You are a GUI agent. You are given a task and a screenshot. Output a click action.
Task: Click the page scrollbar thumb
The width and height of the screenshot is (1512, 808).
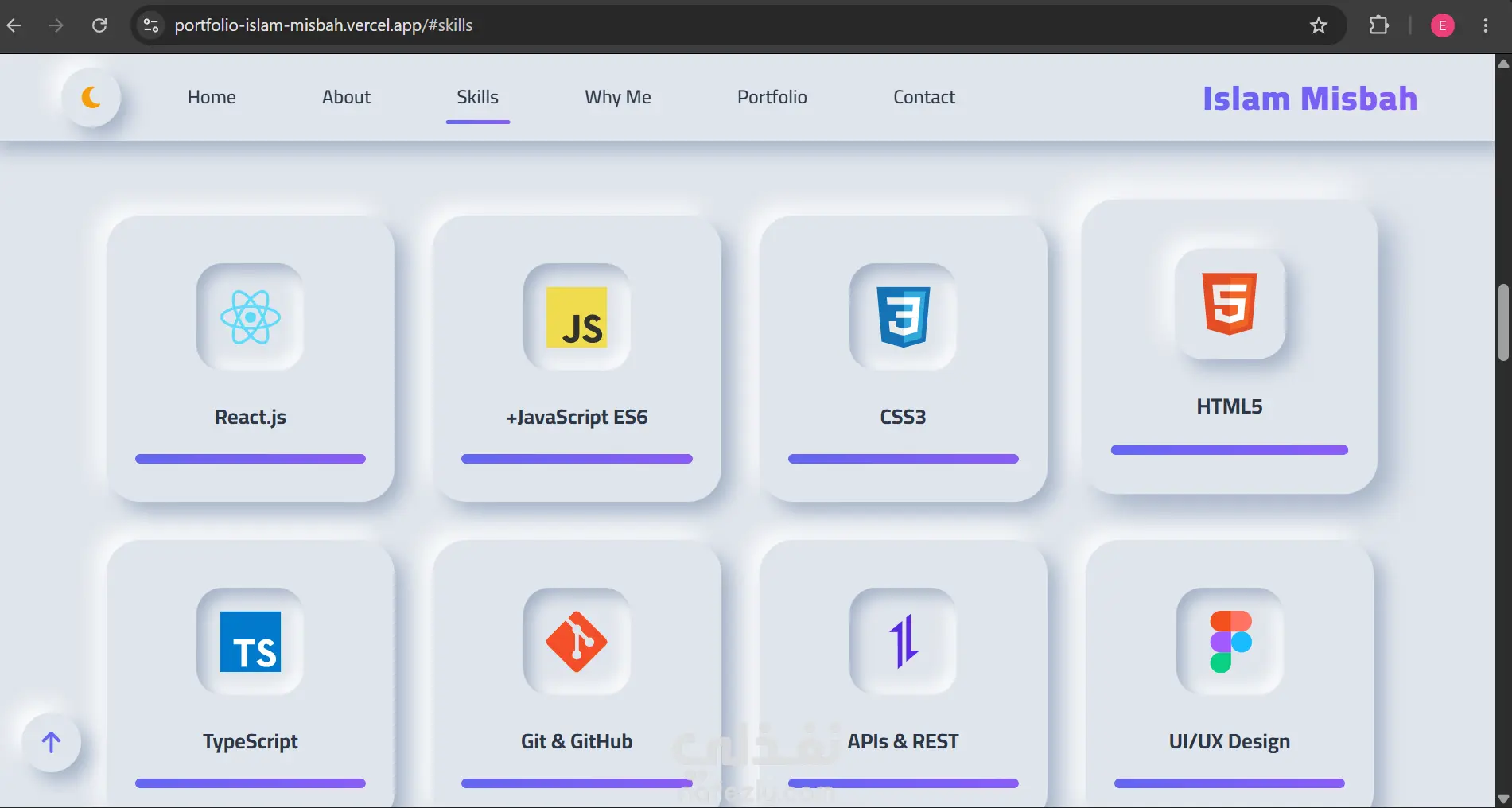click(x=1503, y=322)
